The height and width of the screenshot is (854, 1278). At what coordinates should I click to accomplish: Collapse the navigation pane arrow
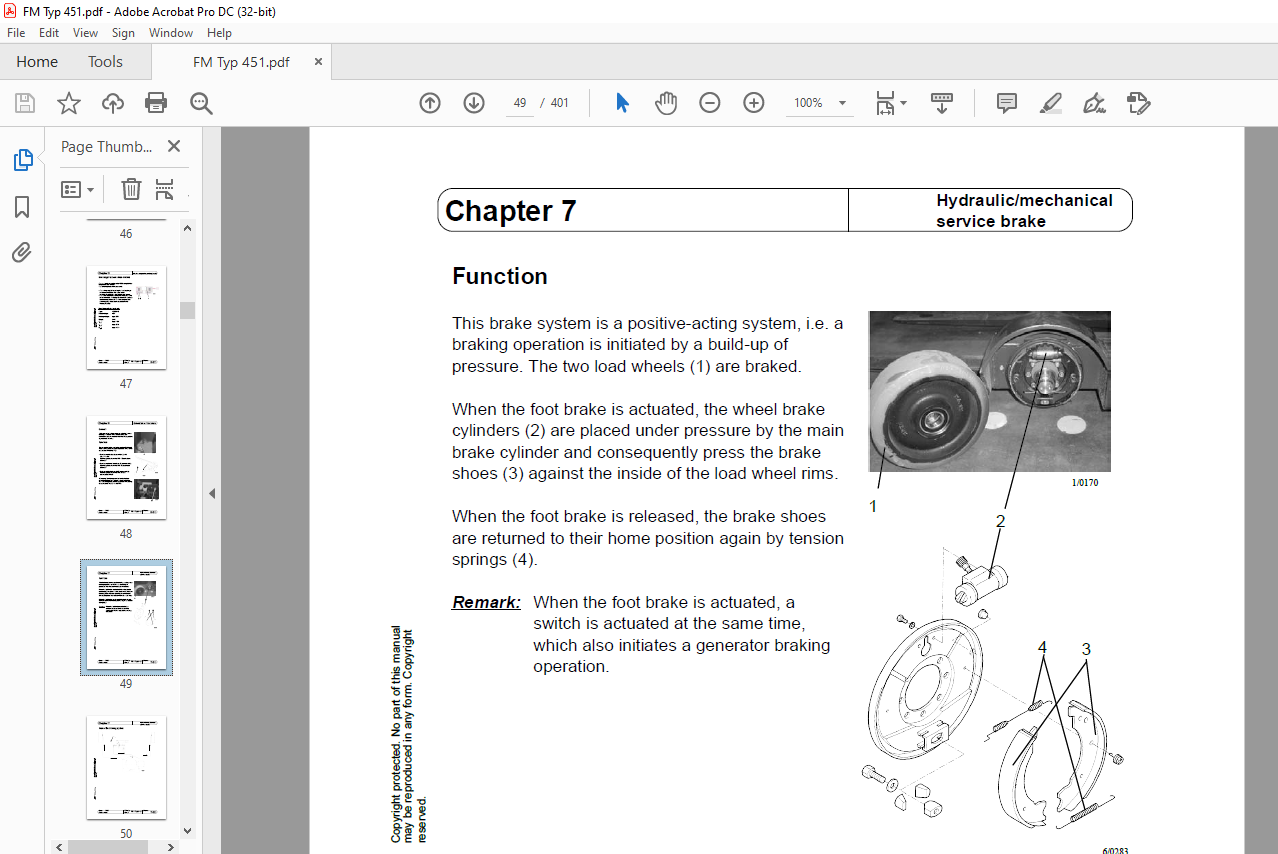coord(212,493)
